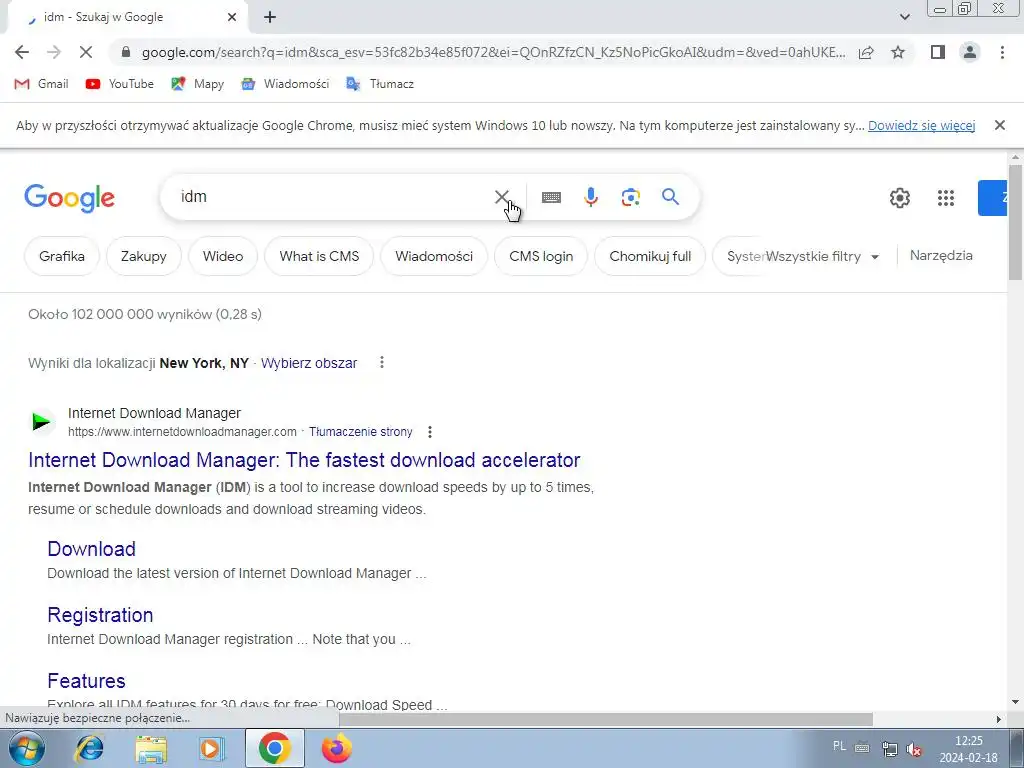This screenshot has height=768, width=1024.
Task: Click the horizontal scrollbar thumb
Action: [606, 719]
